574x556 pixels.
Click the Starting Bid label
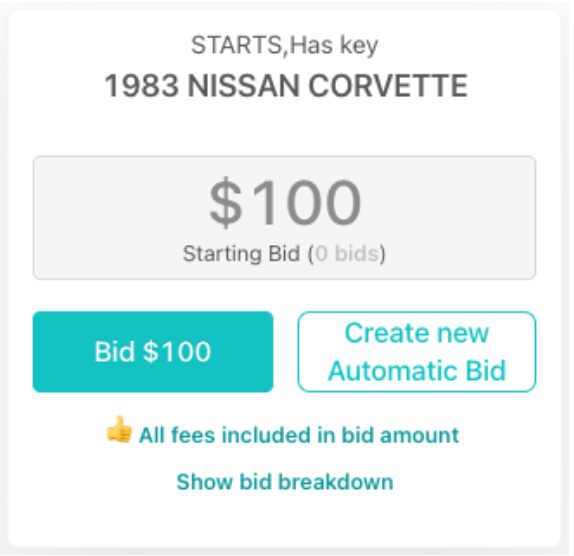(x=242, y=253)
